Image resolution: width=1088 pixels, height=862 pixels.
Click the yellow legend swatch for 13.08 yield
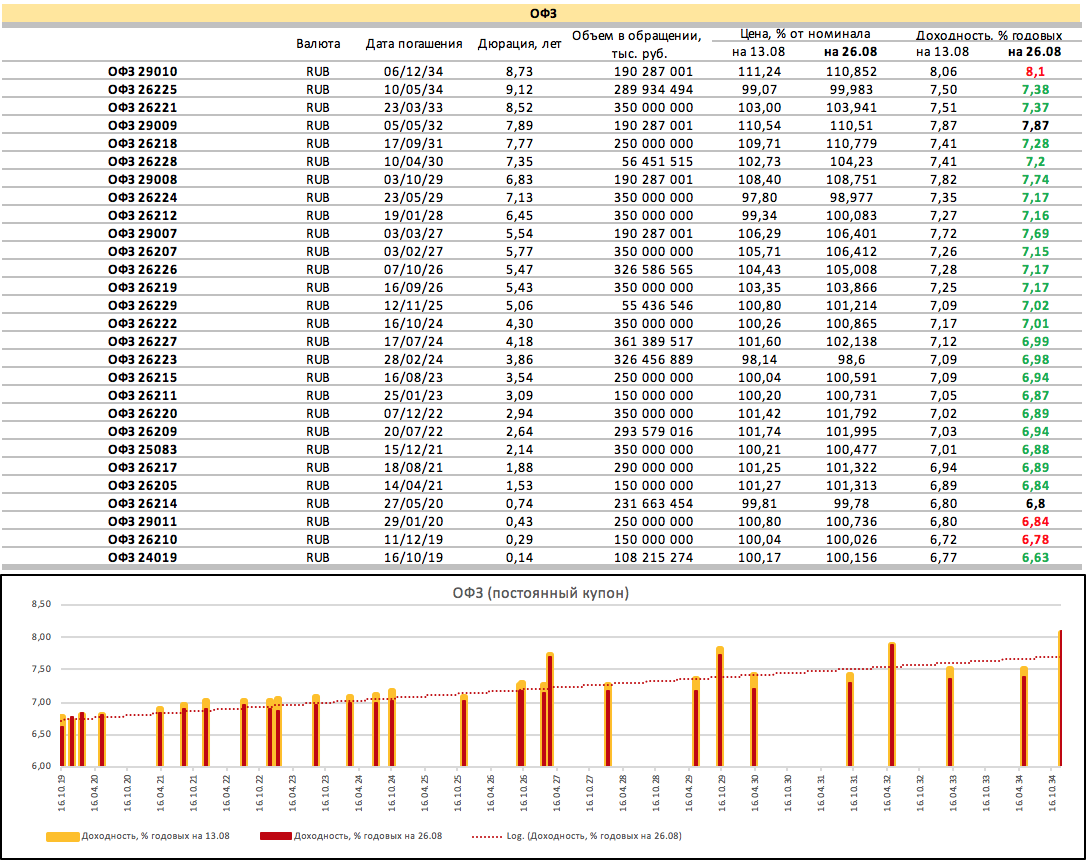click(62, 835)
